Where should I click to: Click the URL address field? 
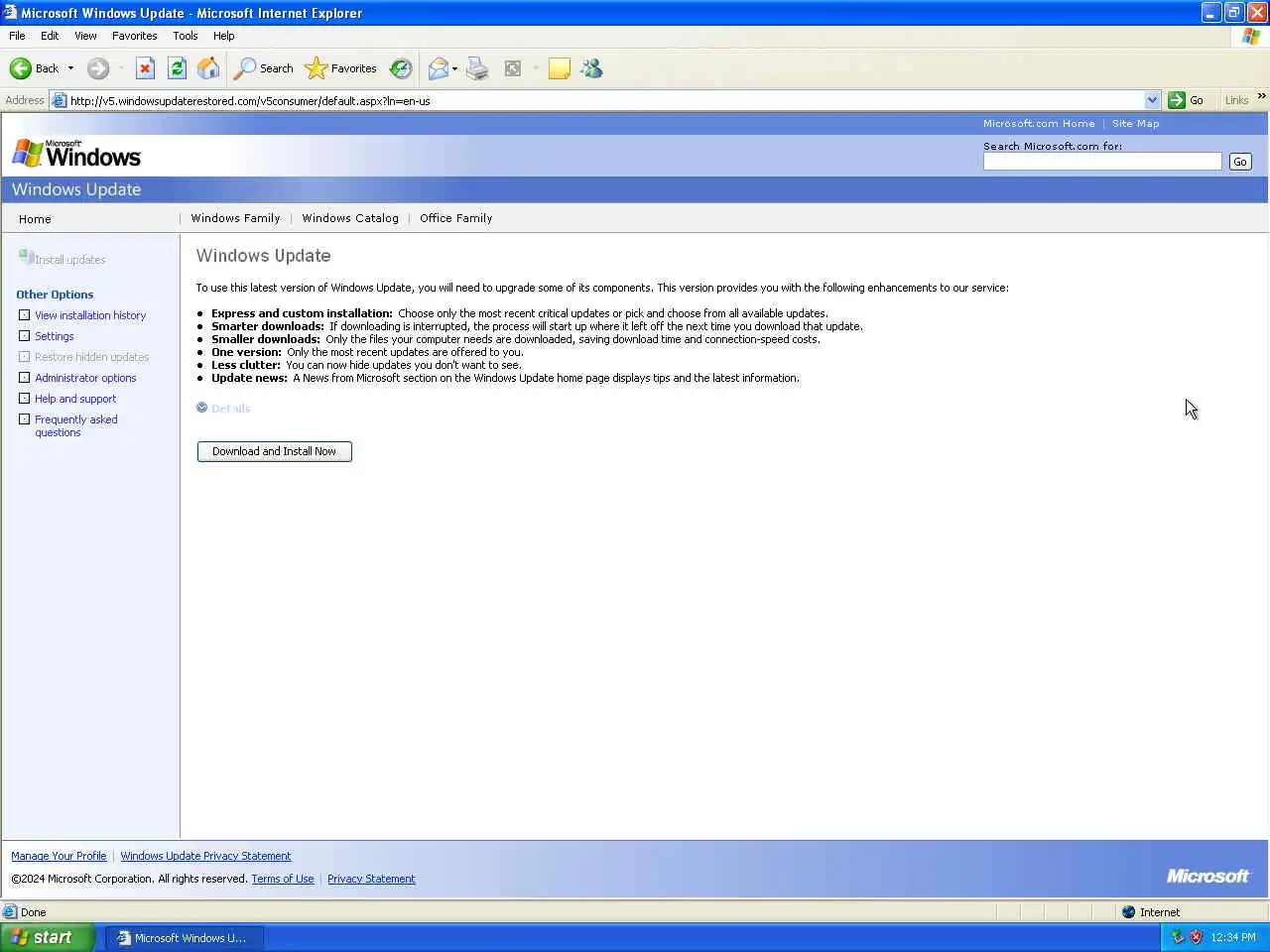[605, 100]
